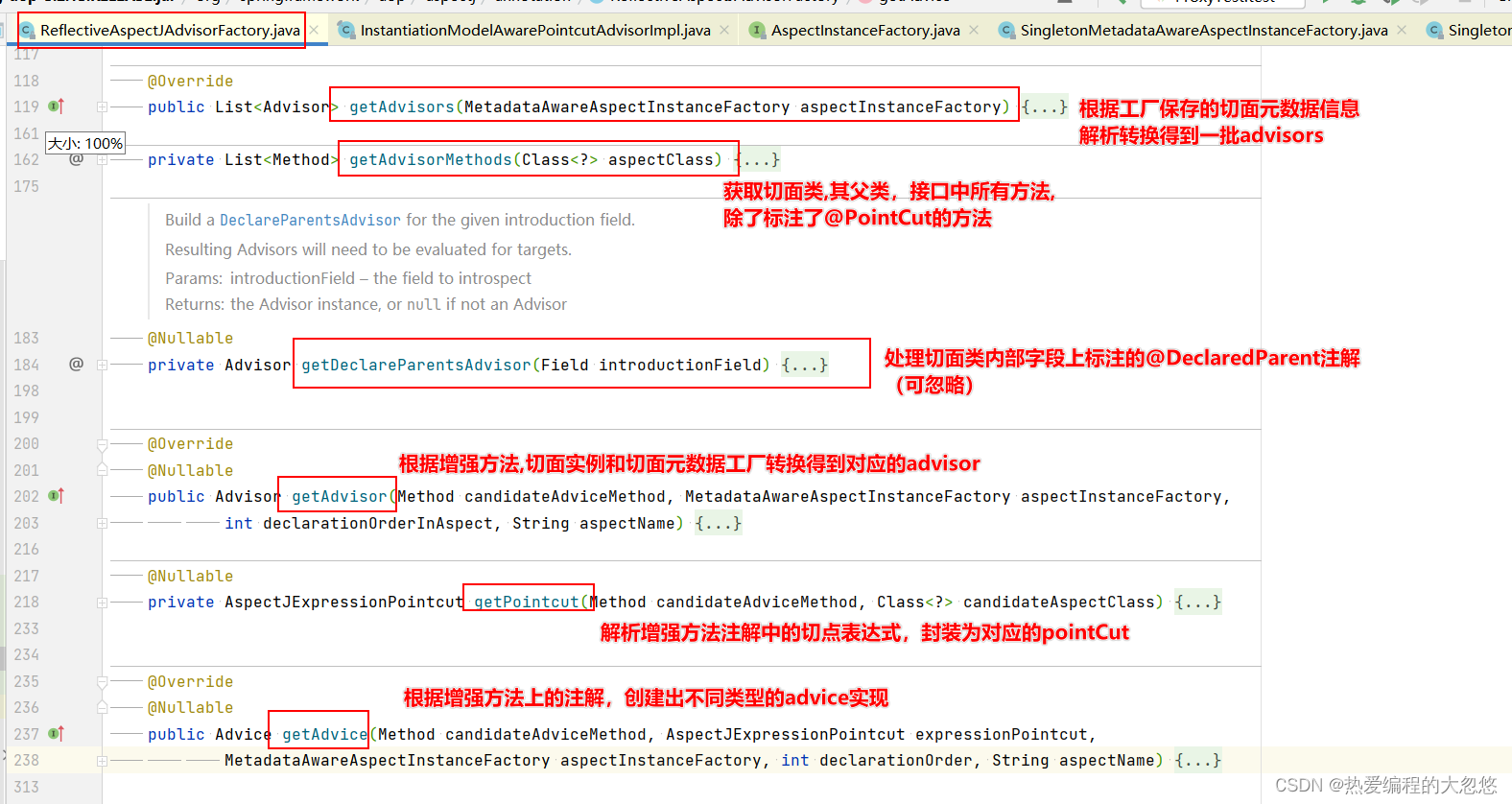Expand the folded {...} body of getAdvice

pos(1198,761)
